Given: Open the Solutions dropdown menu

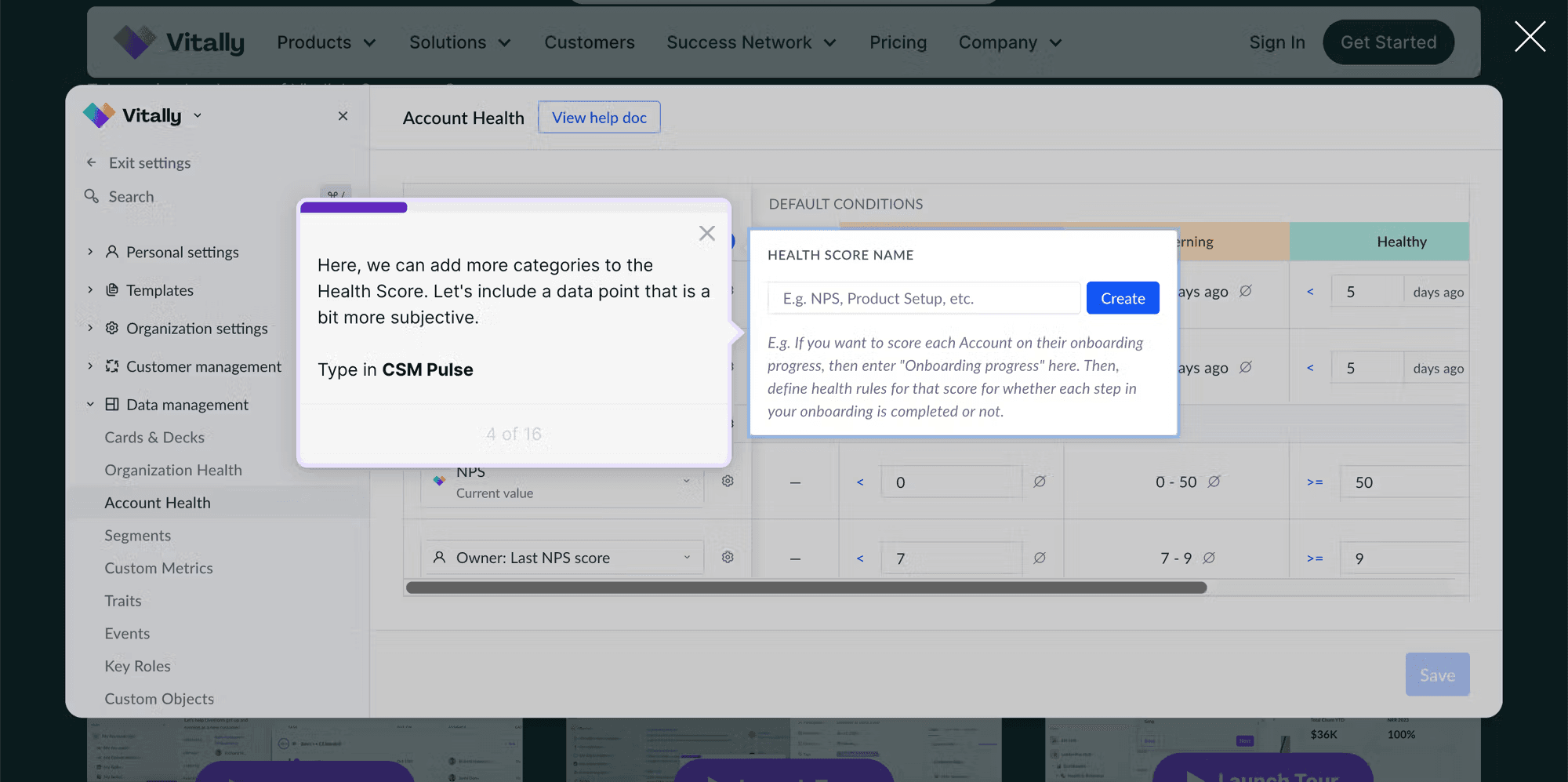Looking at the screenshot, I should click(x=460, y=42).
